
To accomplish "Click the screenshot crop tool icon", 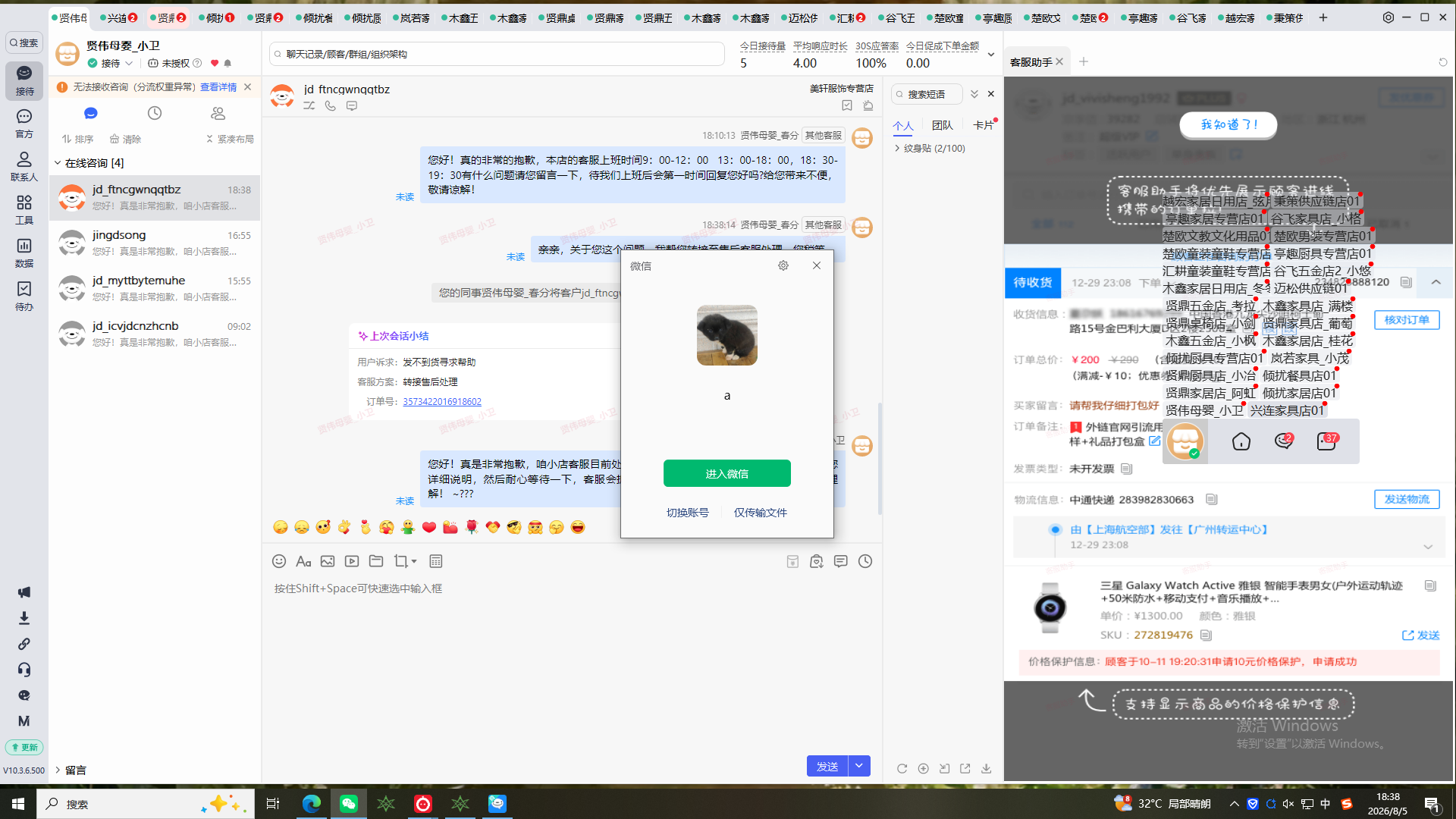I will tap(400, 561).
